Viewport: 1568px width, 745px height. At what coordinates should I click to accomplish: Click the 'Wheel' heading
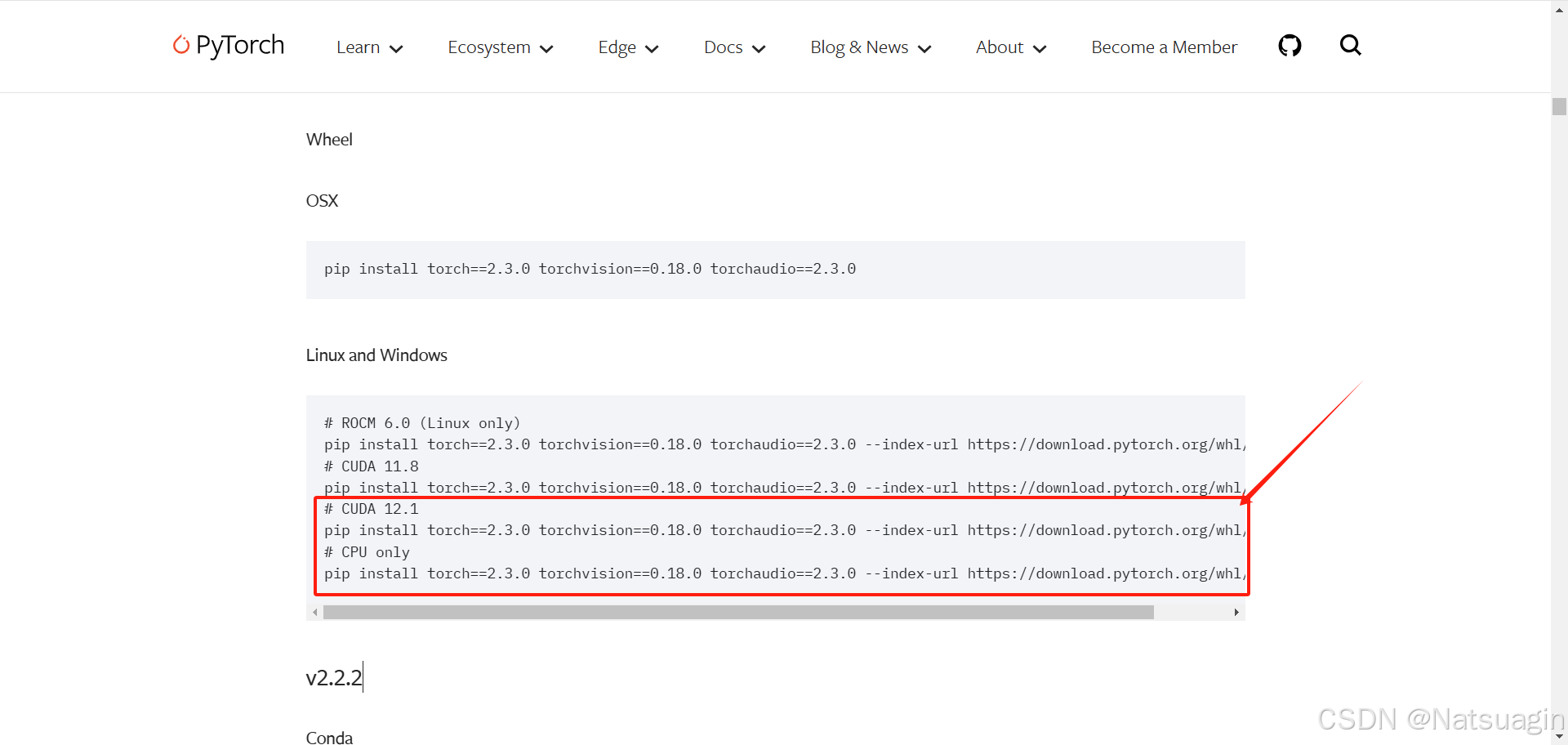click(329, 140)
